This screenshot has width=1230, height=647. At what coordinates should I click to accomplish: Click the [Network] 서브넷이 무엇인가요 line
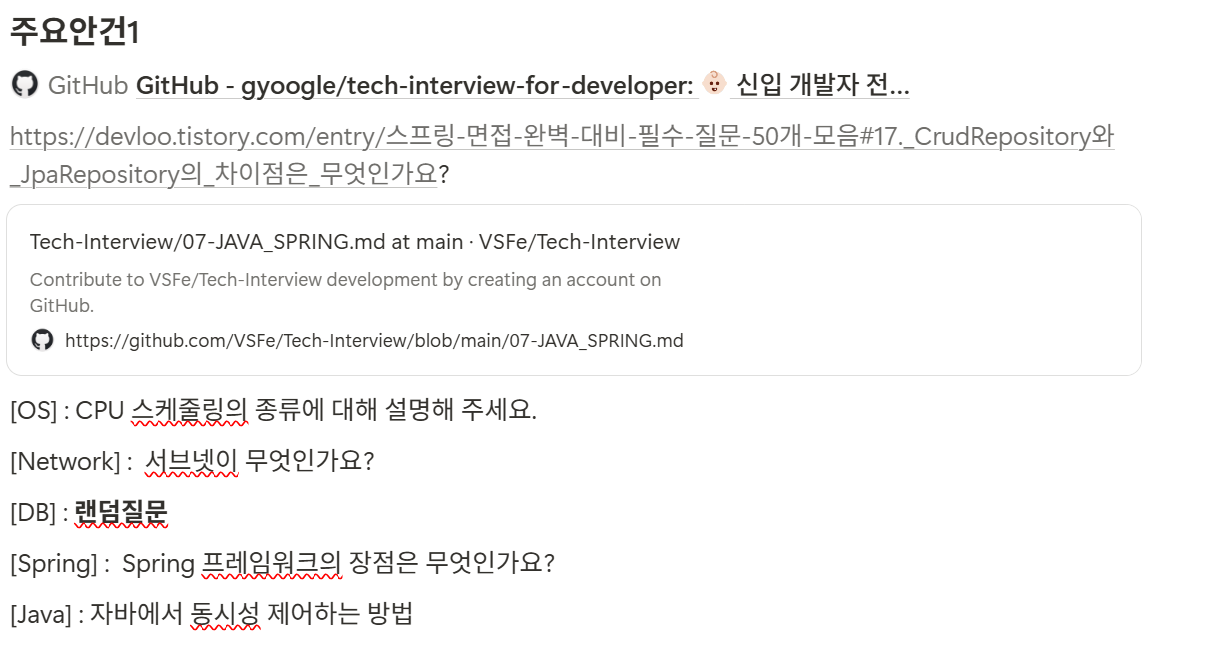coord(192,461)
